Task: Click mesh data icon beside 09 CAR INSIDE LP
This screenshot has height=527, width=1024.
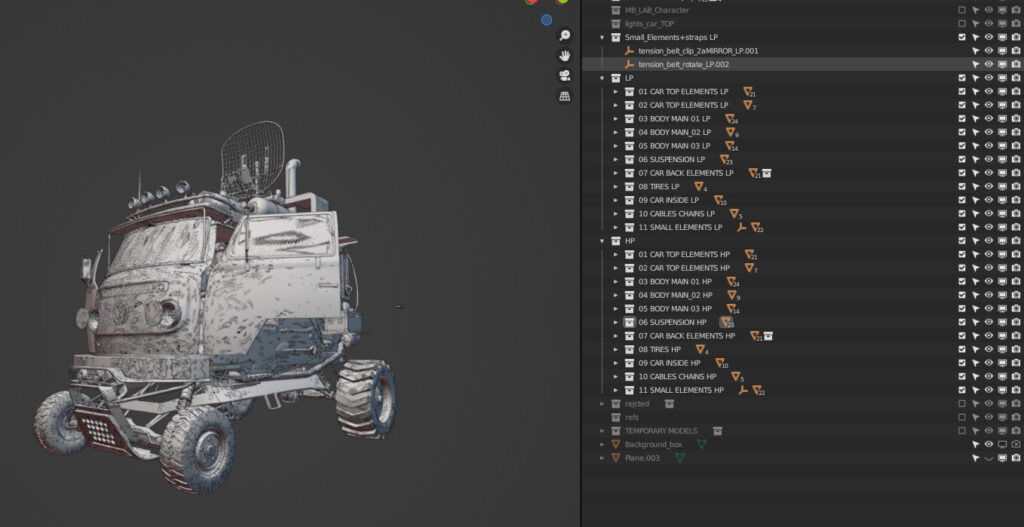Action: pyautogui.click(x=719, y=200)
